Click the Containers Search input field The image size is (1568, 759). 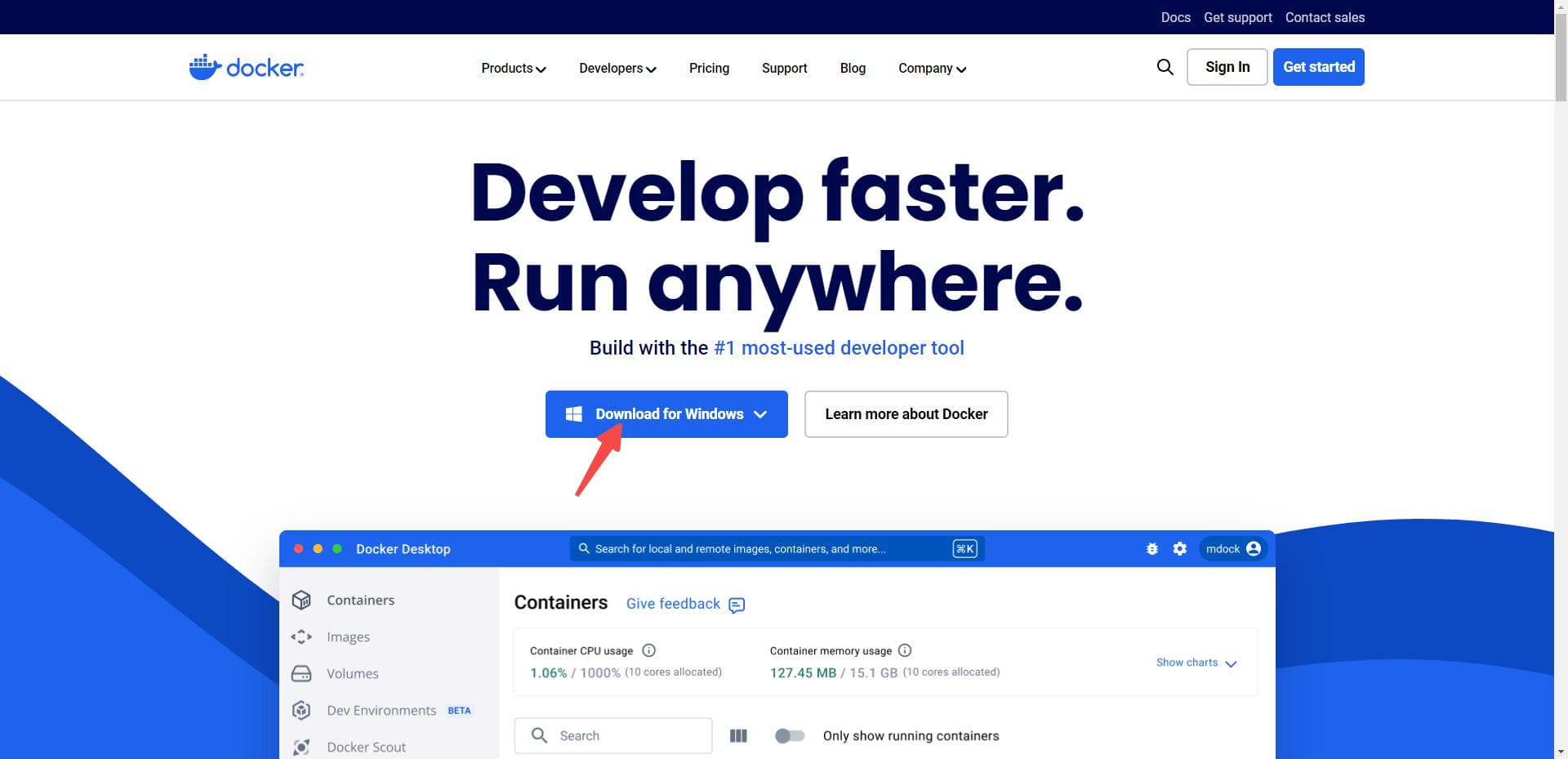(613, 736)
